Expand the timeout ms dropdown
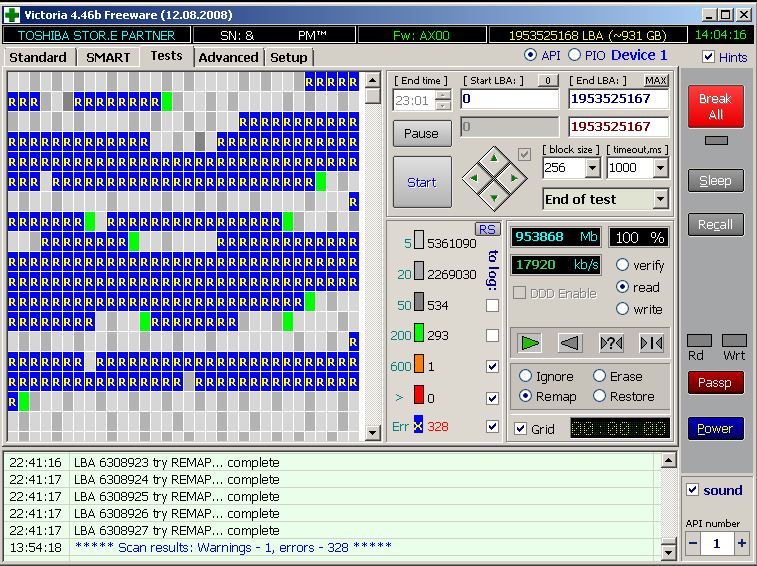 (659, 169)
